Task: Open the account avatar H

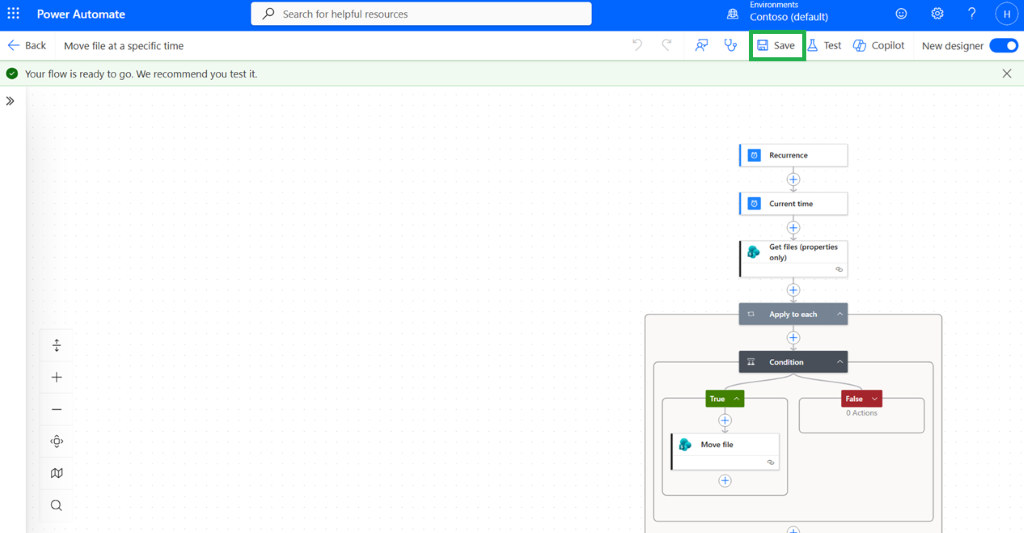Action: 1006,14
